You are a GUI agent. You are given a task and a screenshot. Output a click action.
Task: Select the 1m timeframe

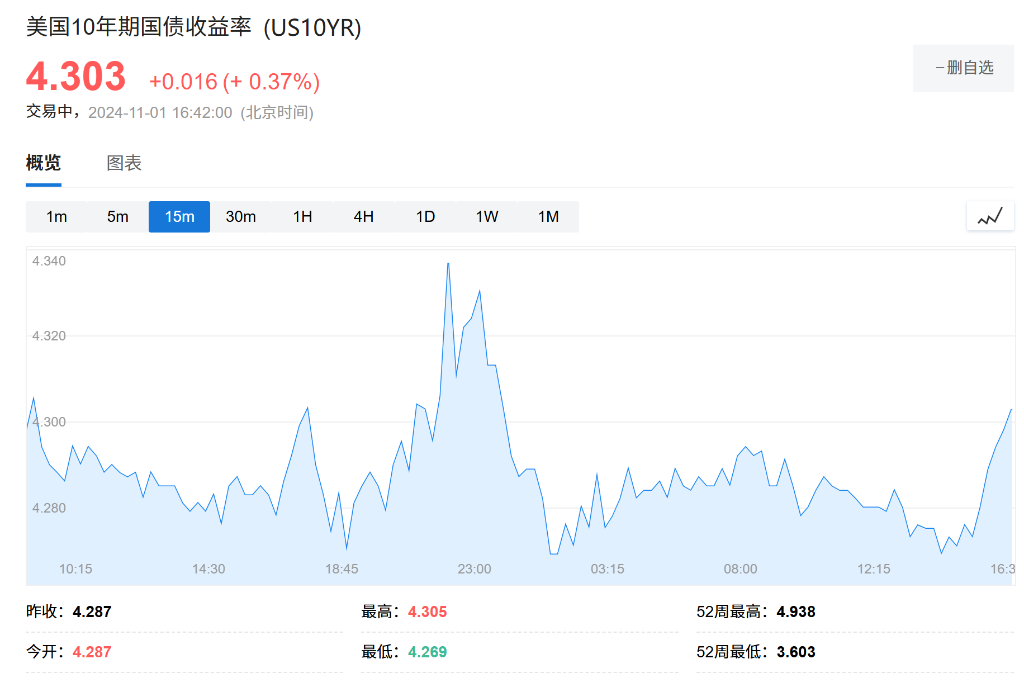point(56,216)
